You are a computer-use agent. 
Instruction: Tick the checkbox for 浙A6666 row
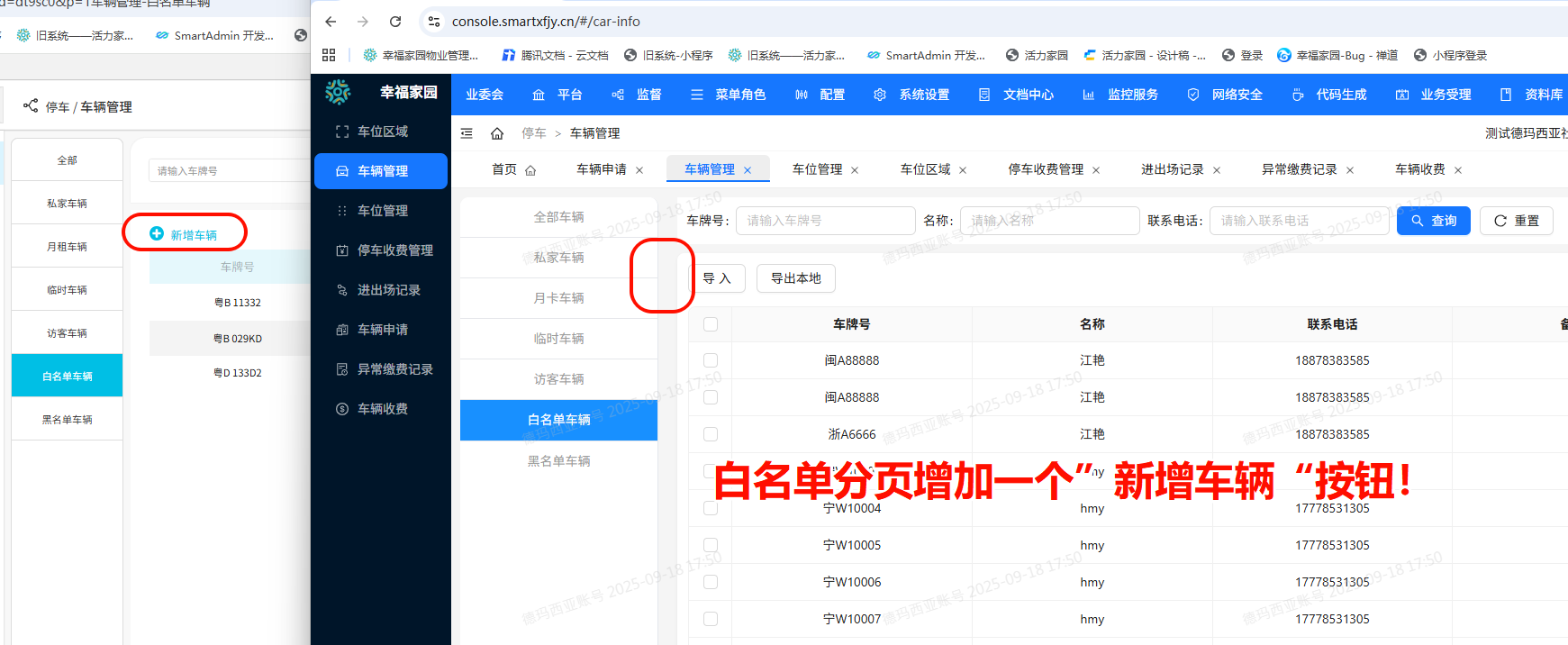point(711,434)
